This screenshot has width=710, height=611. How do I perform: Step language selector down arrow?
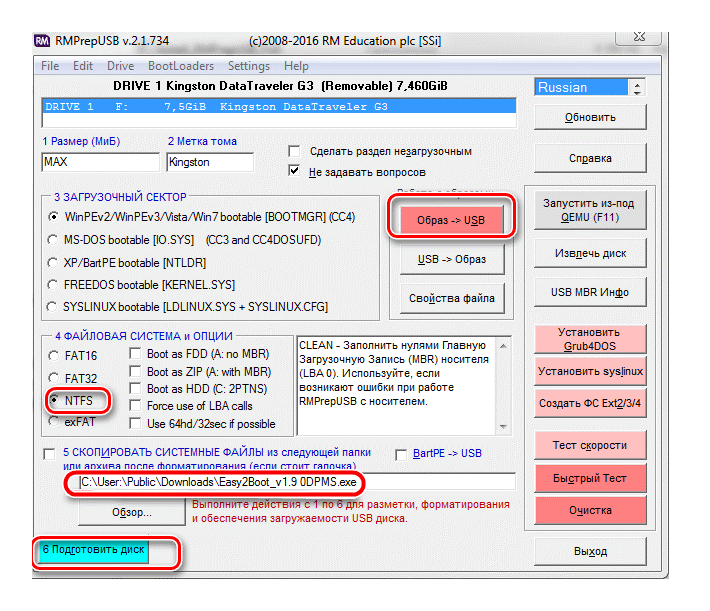(637, 92)
